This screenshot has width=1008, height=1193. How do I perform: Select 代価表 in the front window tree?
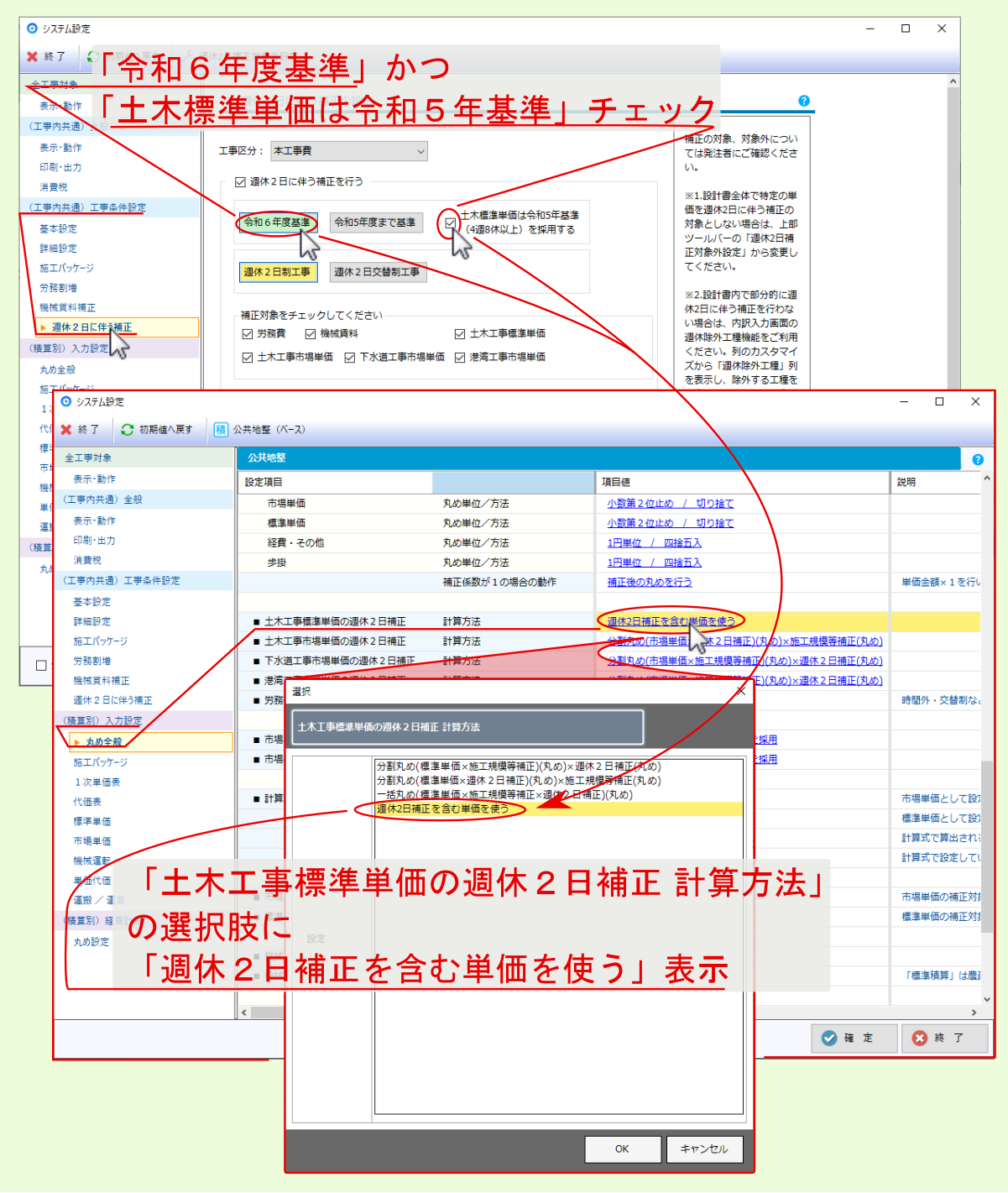point(87,802)
